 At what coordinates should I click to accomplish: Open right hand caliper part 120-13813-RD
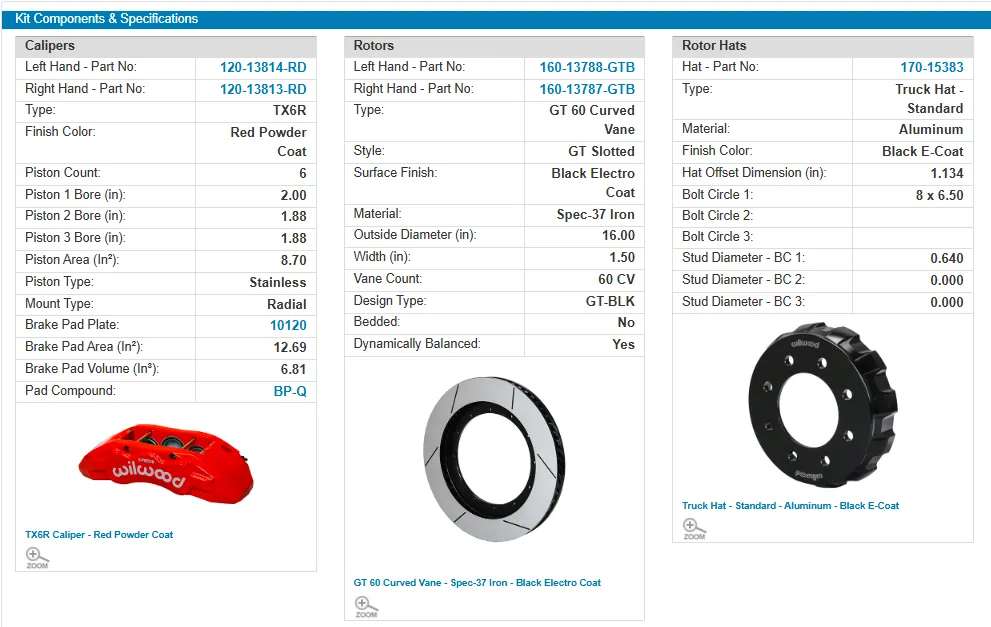pos(263,90)
